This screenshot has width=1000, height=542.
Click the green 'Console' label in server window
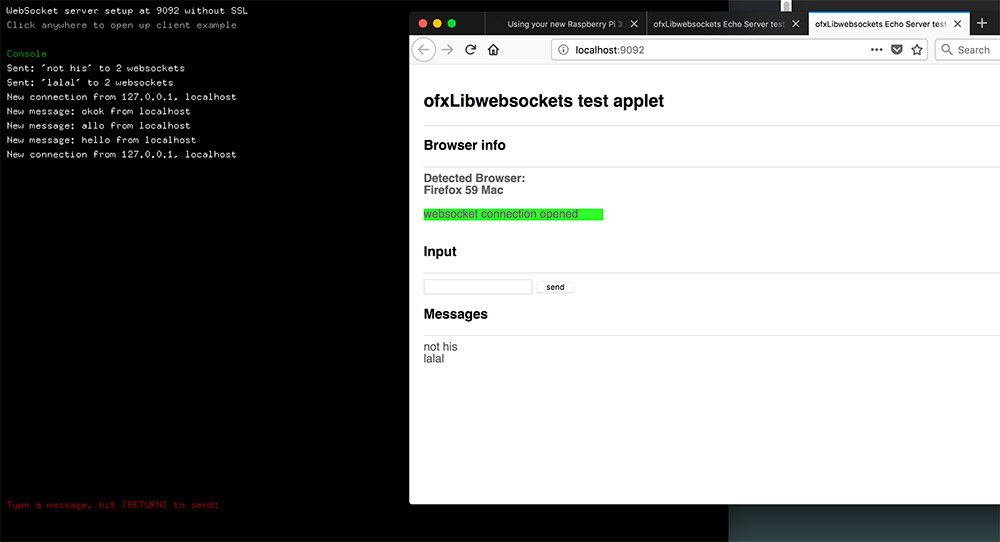[27, 54]
